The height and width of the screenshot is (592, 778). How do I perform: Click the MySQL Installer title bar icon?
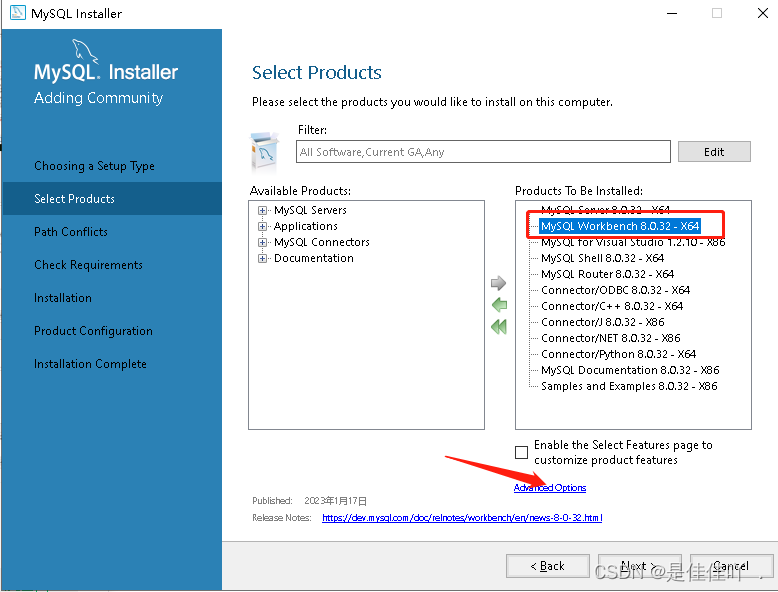click(x=17, y=13)
